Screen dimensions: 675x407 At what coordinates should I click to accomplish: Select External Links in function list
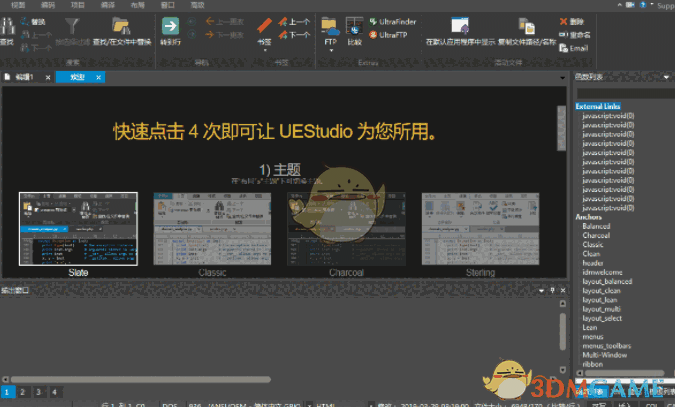point(598,106)
